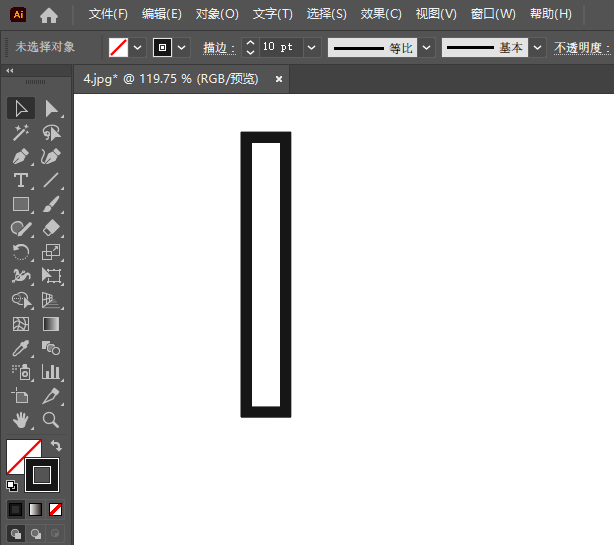Open the 帮助(H) menu
Screen dimensions: 614x545
click(551, 14)
